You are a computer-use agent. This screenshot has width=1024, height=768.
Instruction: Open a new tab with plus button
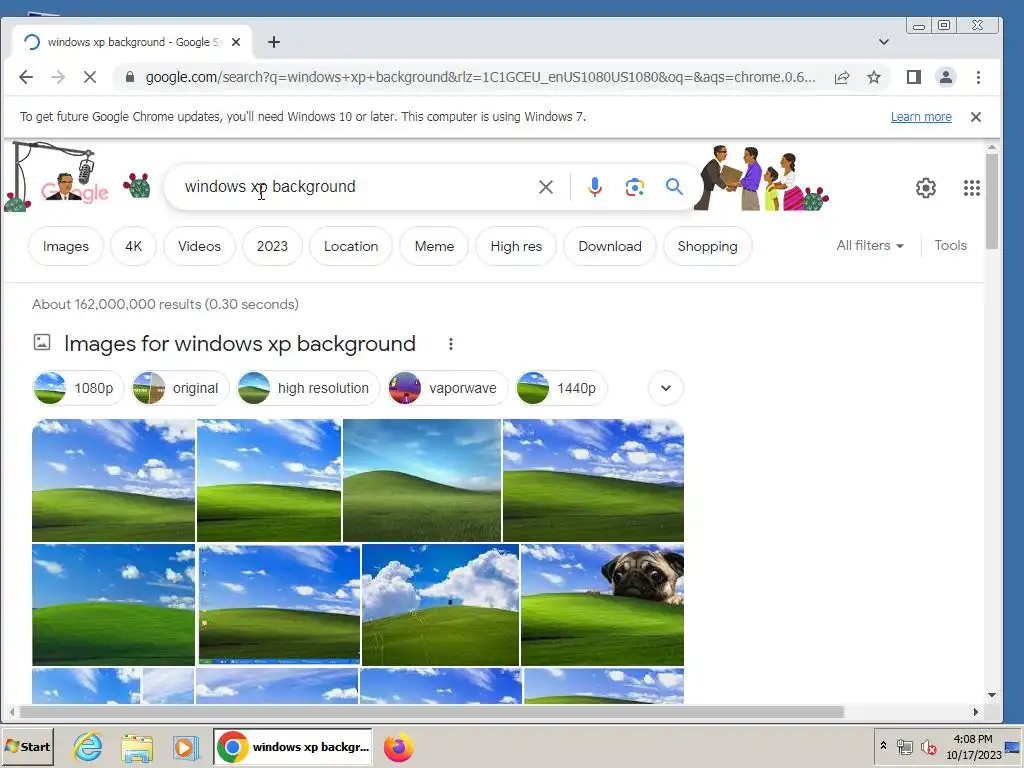pyautogui.click(x=274, y=42)
